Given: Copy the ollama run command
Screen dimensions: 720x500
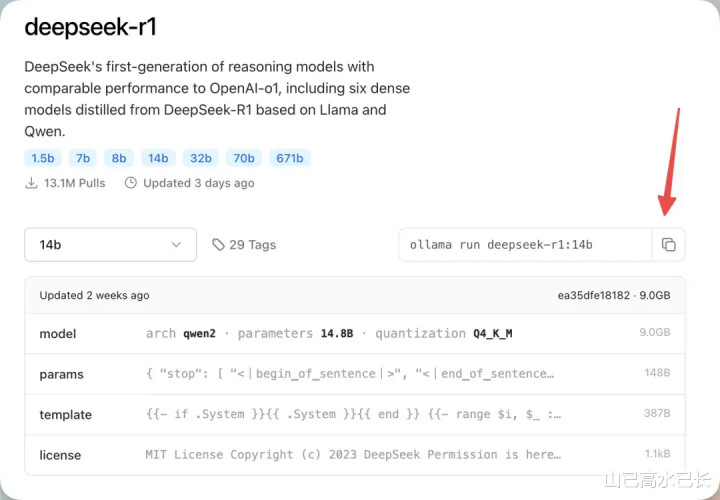Looking at the screenshot, I should pyautogui.click(x=669, y=245).
